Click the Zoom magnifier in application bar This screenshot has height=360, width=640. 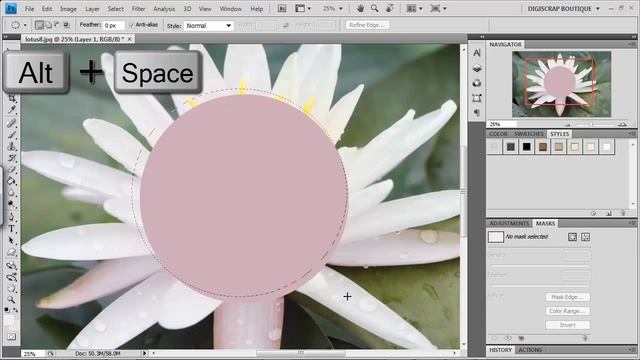click(x=375, y=9)
